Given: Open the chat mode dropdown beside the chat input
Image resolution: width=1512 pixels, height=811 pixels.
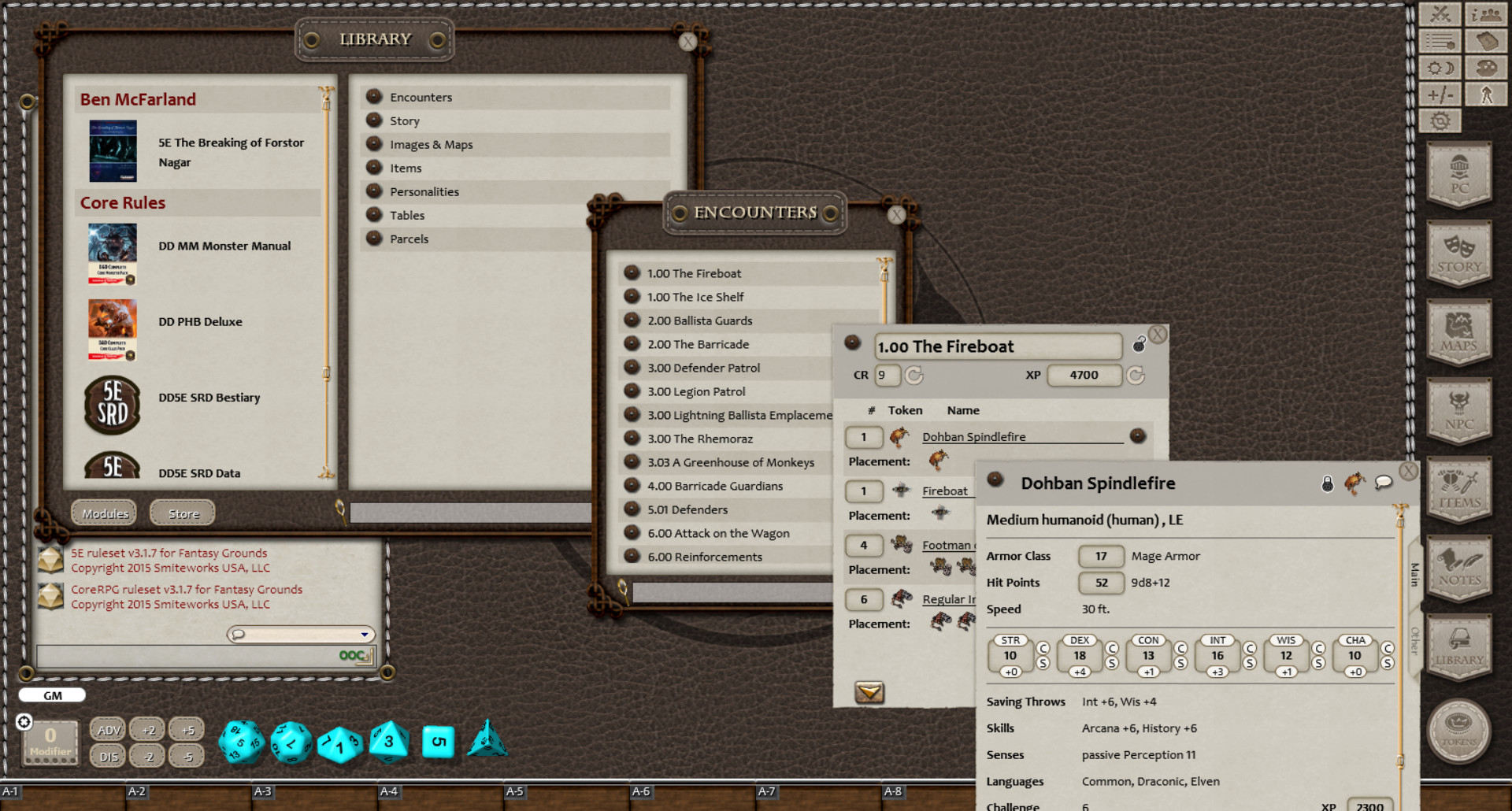Looking at the screenshot, I should (365, 634).
